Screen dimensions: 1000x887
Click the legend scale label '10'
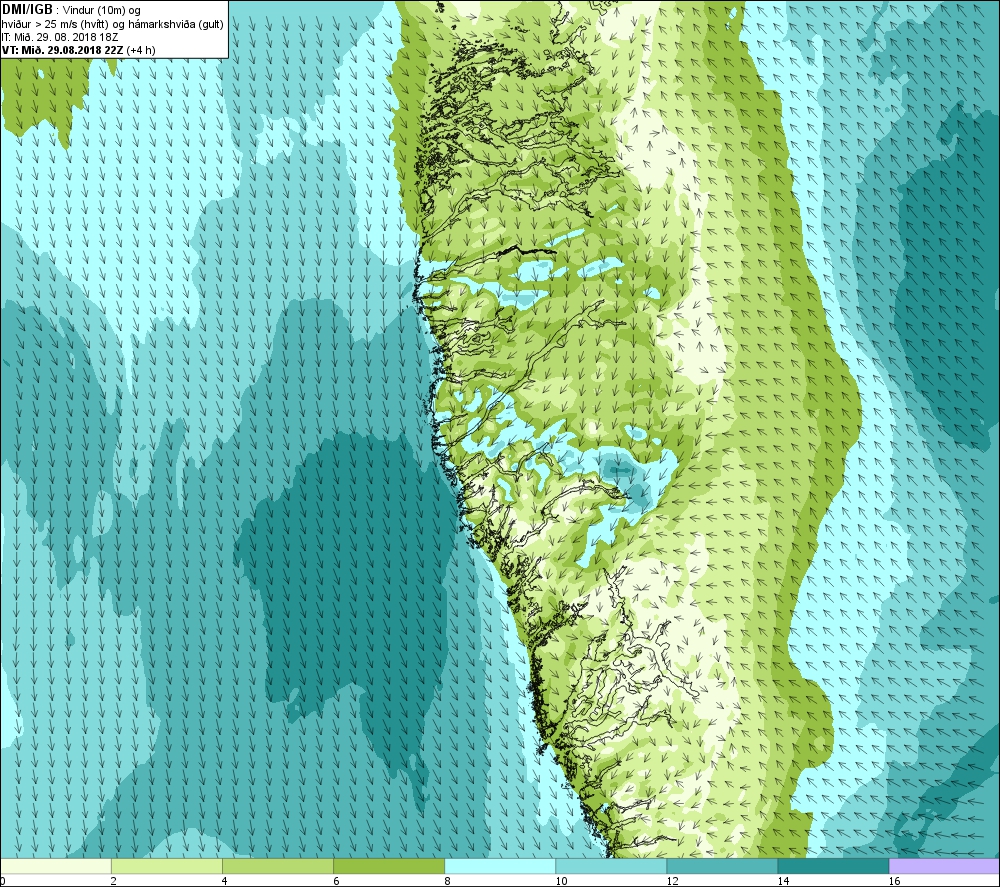[561, 881]
